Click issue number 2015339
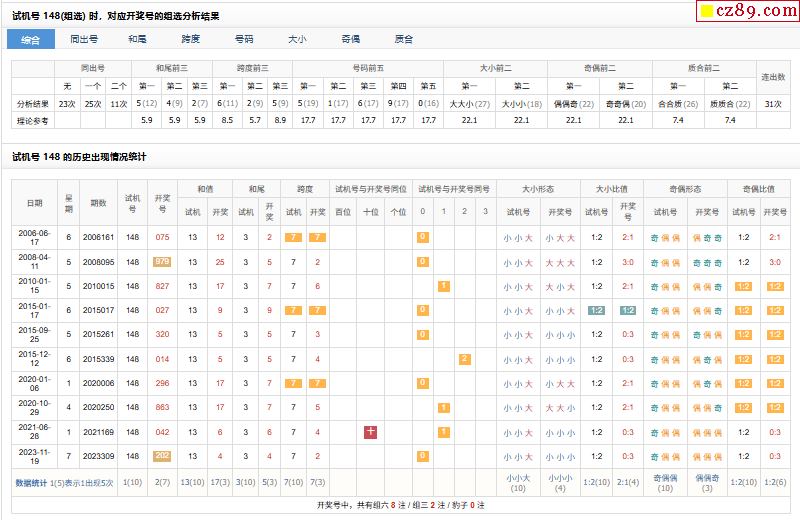 pos(98,359)
